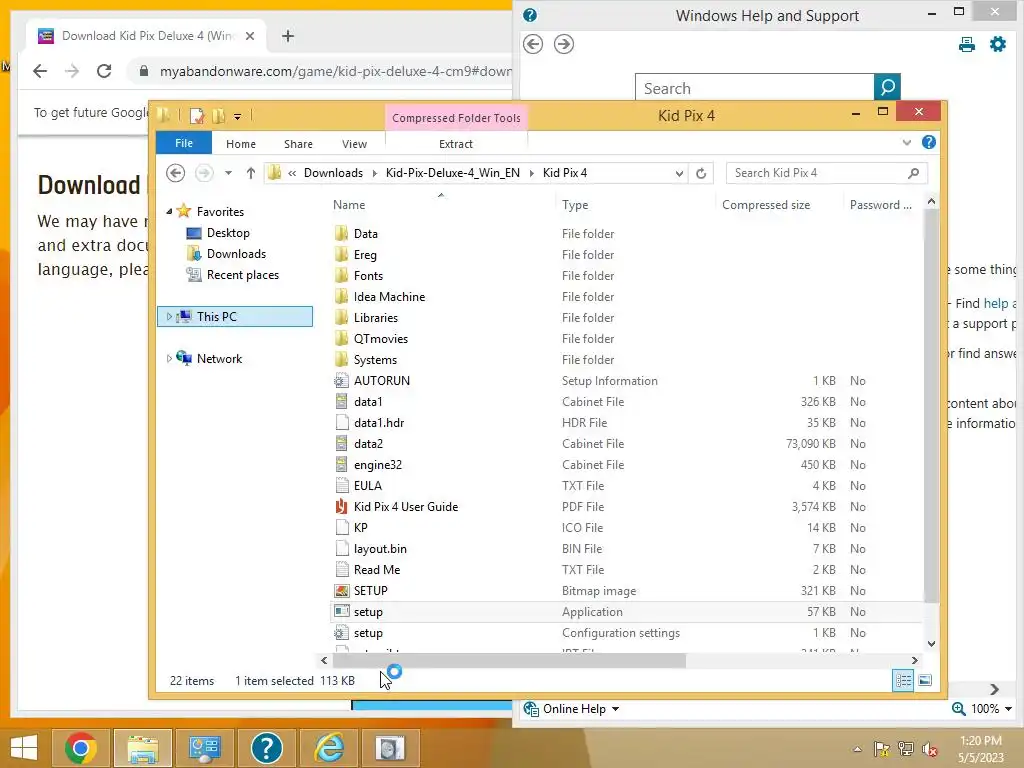Select the SETUP Bitmap image file
The width and height of the screenshot is (1024, 768).
click(x=370, y=591)
